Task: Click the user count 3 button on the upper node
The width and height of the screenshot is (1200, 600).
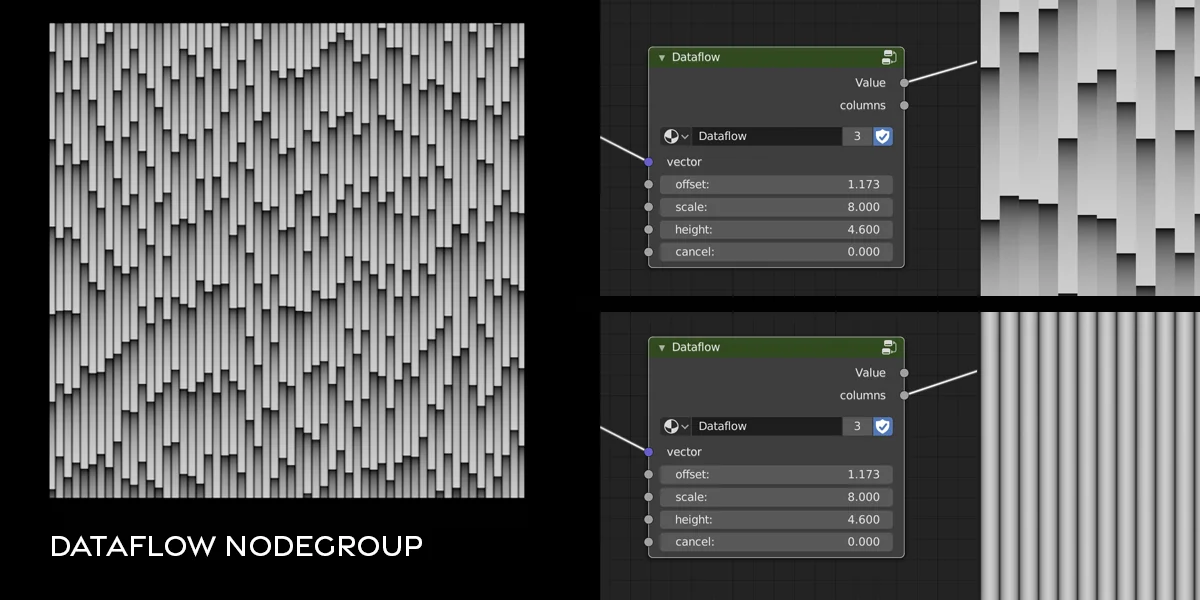Action: [857, 136]
